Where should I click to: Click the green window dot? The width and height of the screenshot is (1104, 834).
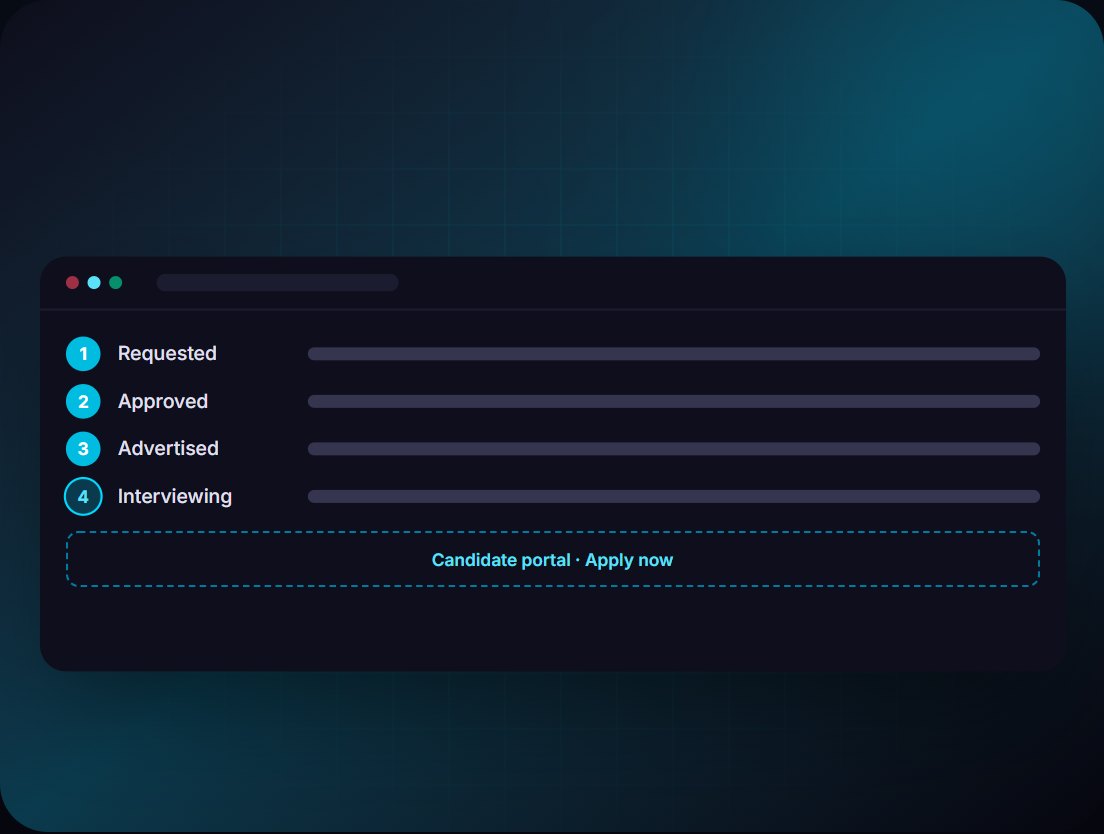pyautogui.click(x=115, y=282)
